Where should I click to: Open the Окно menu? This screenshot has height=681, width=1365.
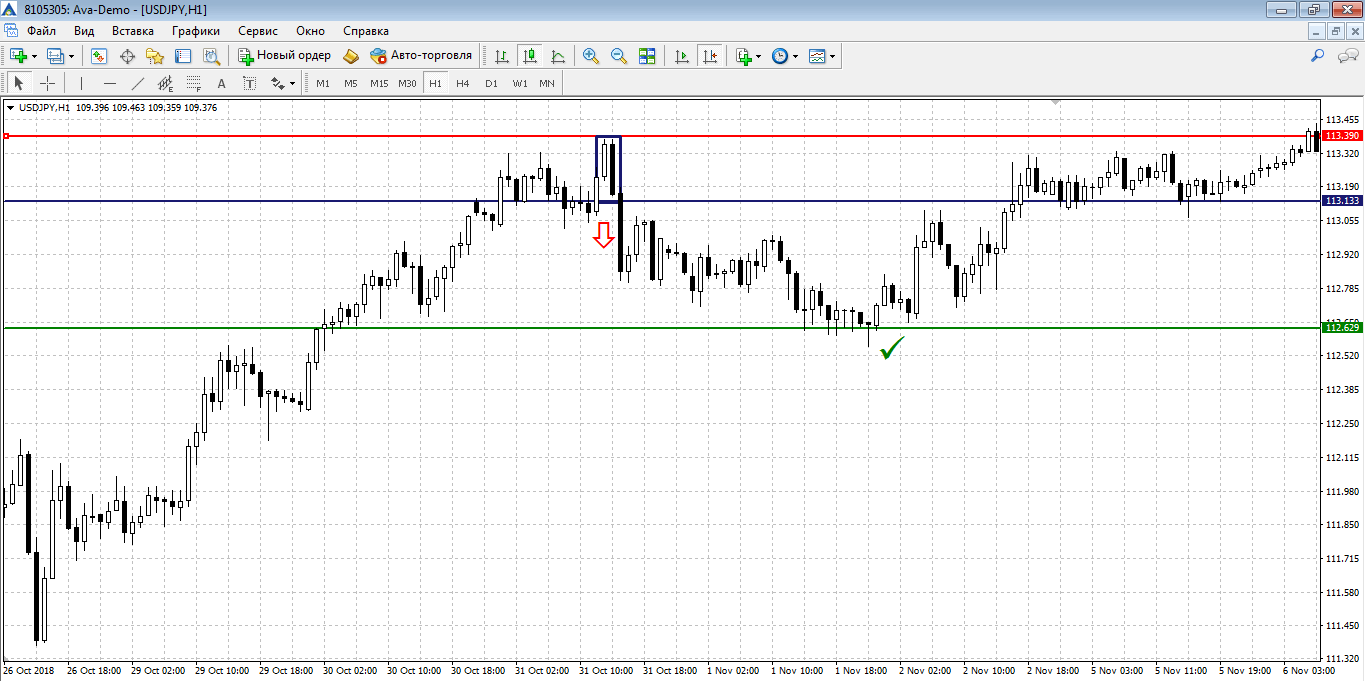310,31
